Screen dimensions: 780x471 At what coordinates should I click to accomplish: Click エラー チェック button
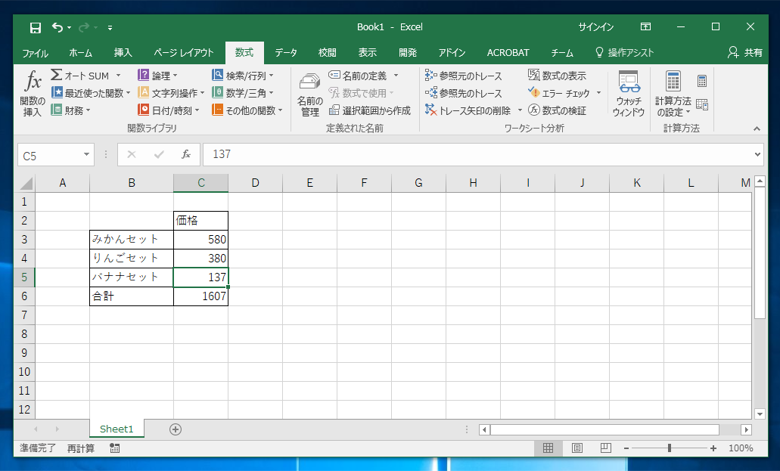click(559, 93)
